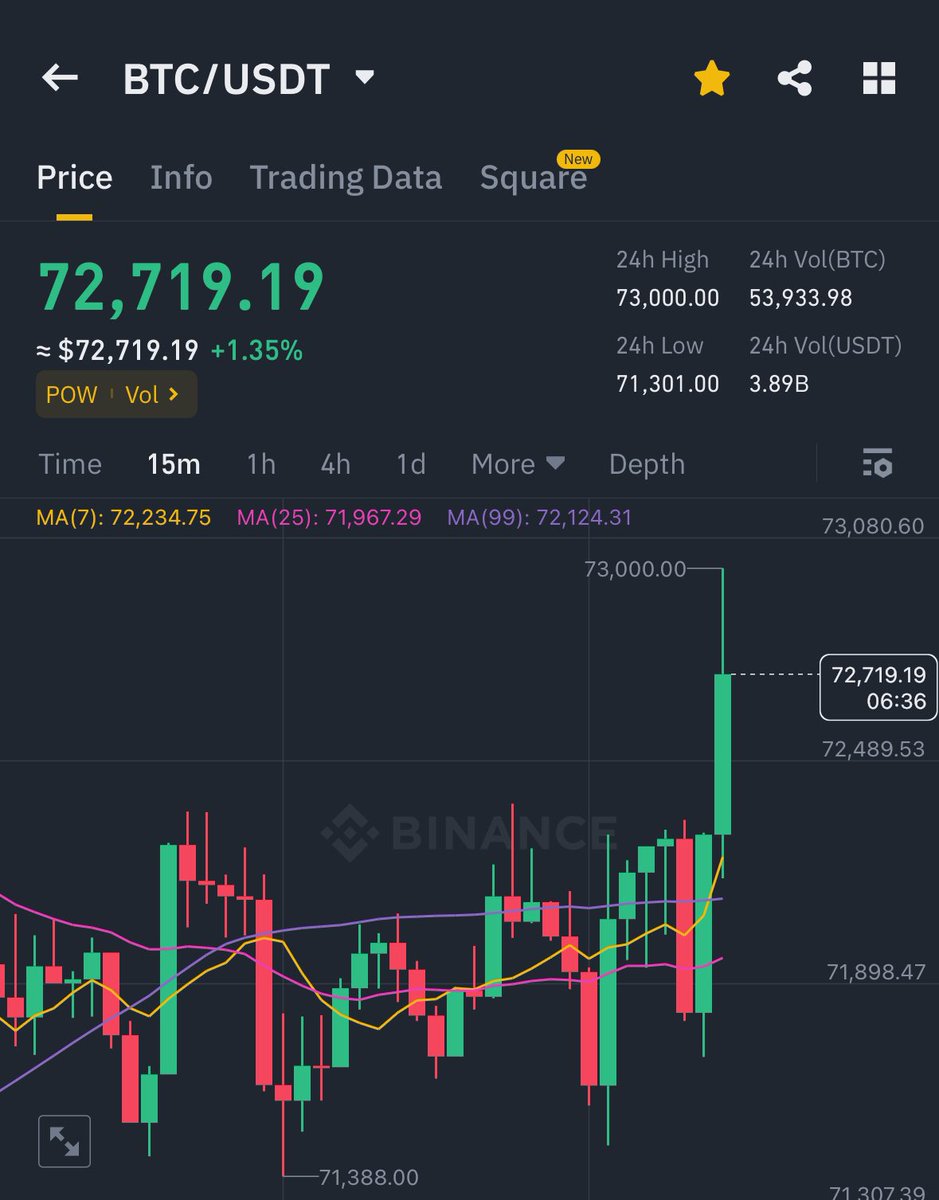This screenshot has height=1200, width=939.
Task: Tap the current price marker 72,719.19
Action: coord(878,687)
